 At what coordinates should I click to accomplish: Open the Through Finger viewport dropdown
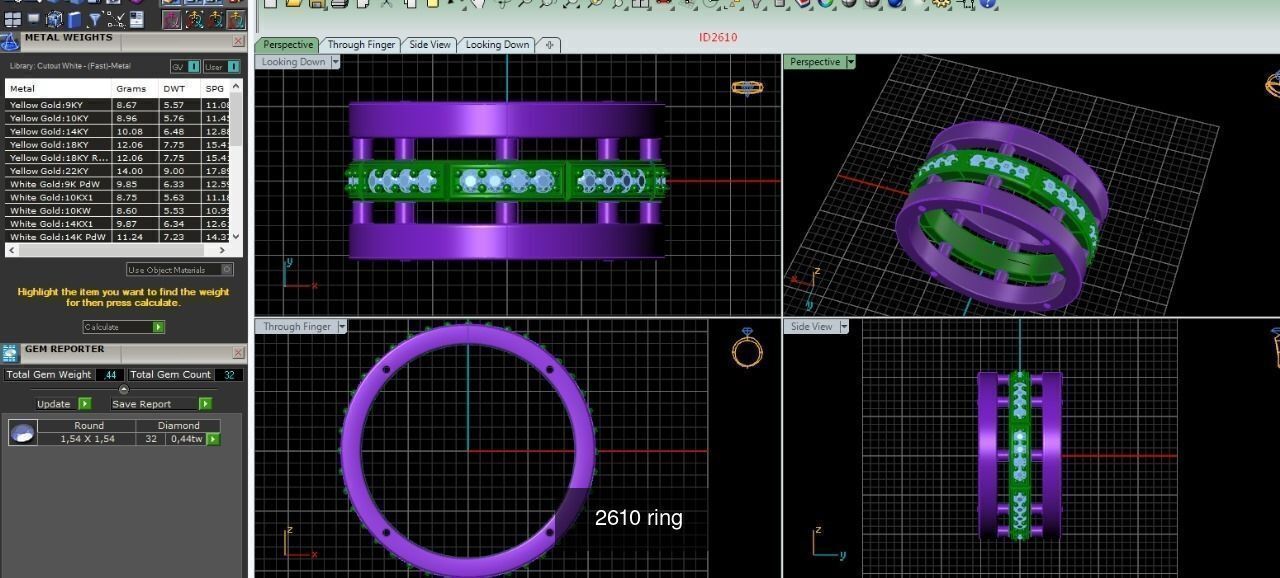pyautogui.click(x=341, y=326)
